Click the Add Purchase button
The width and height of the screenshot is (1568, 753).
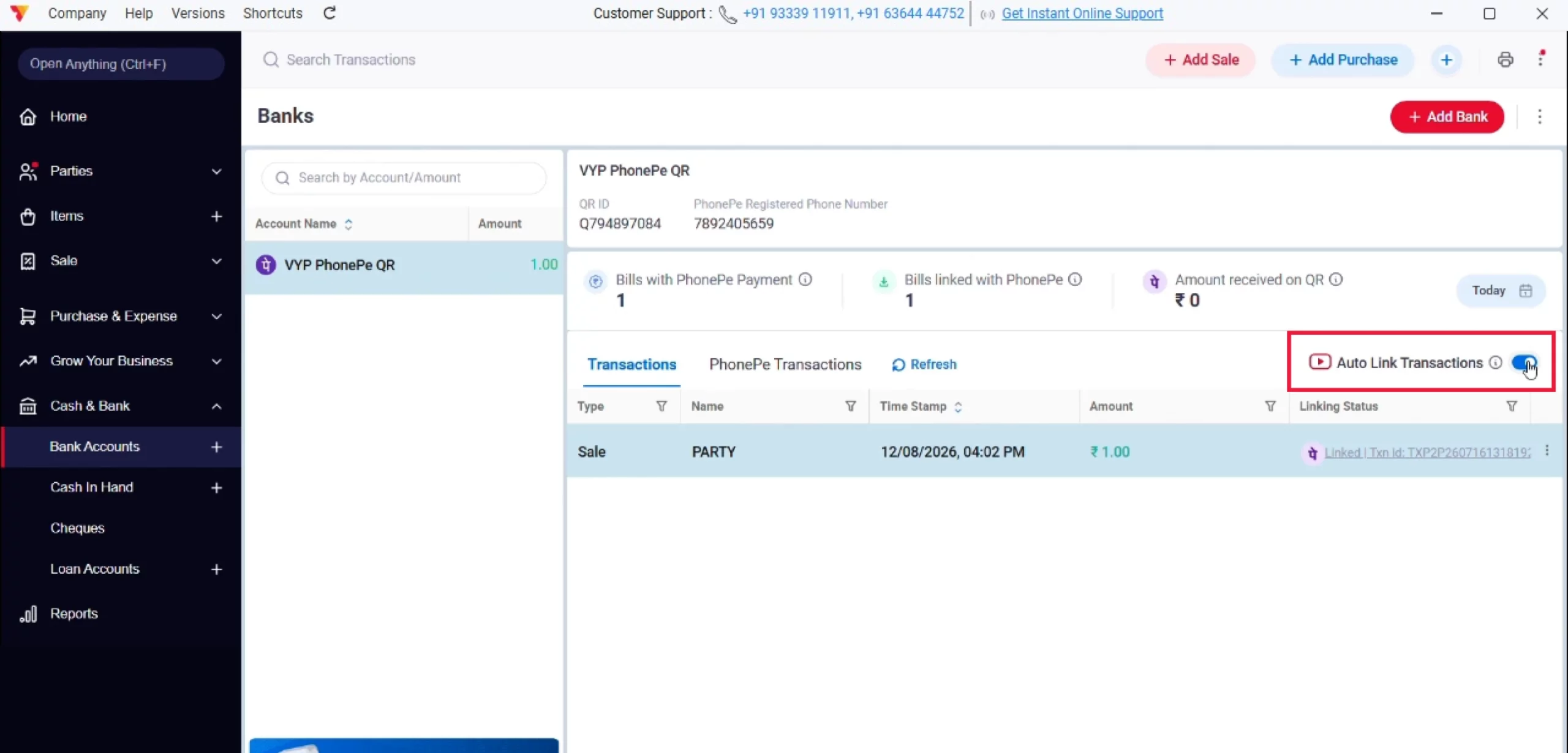coord(1343,59)
